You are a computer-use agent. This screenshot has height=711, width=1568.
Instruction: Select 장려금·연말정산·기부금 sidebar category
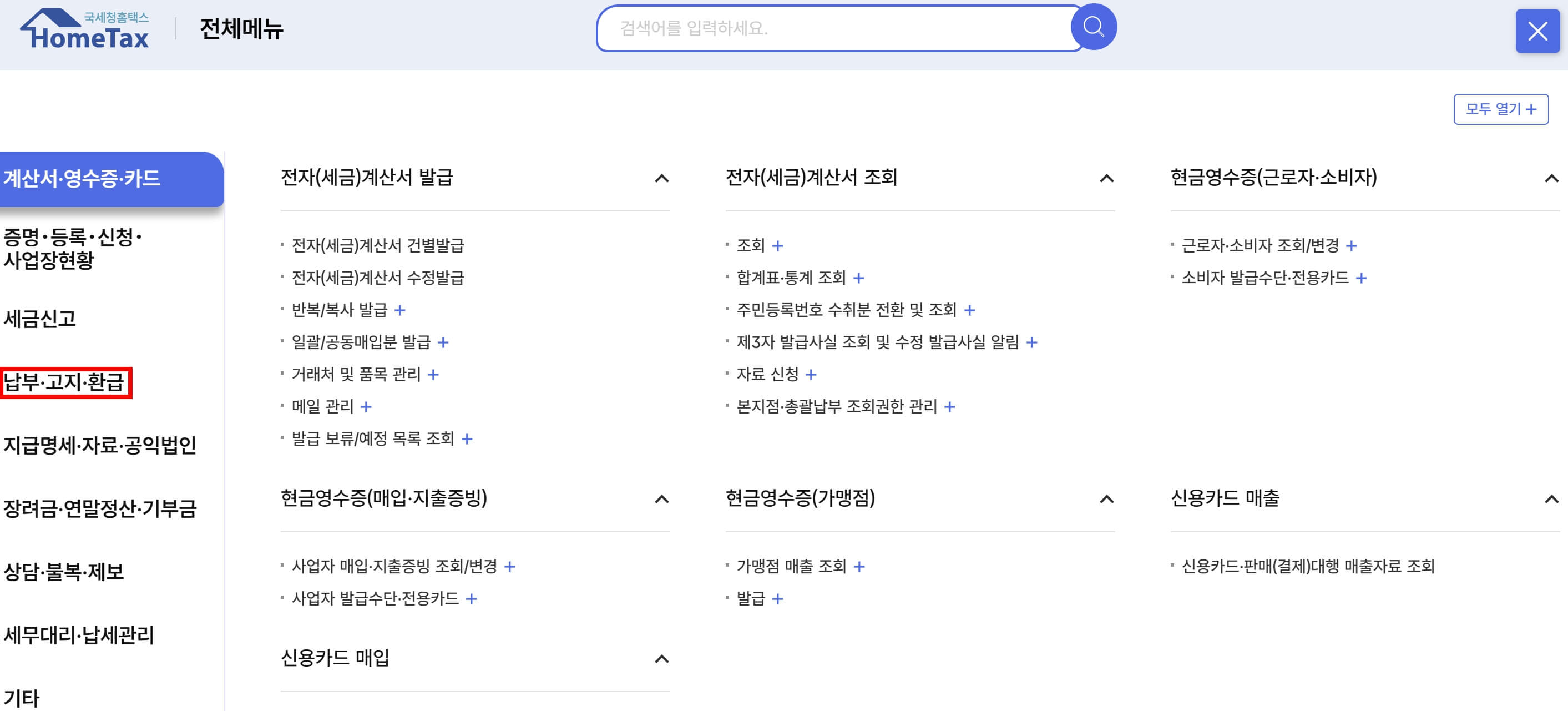point(100,508)
